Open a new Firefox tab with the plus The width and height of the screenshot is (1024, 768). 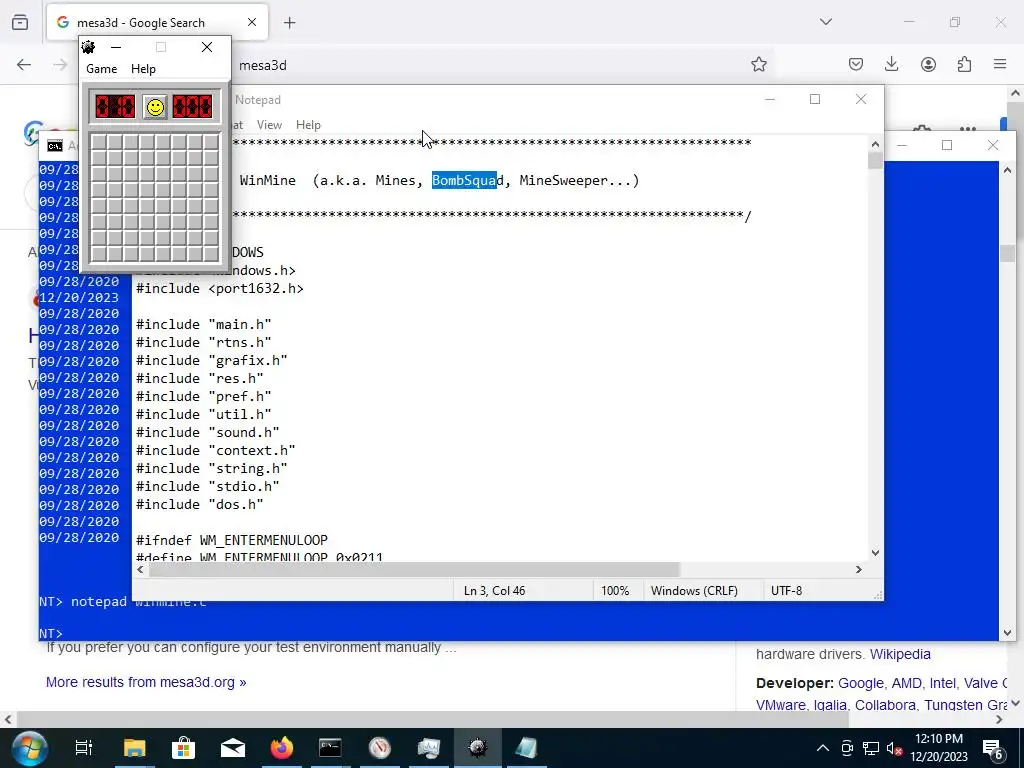[289, 23]
